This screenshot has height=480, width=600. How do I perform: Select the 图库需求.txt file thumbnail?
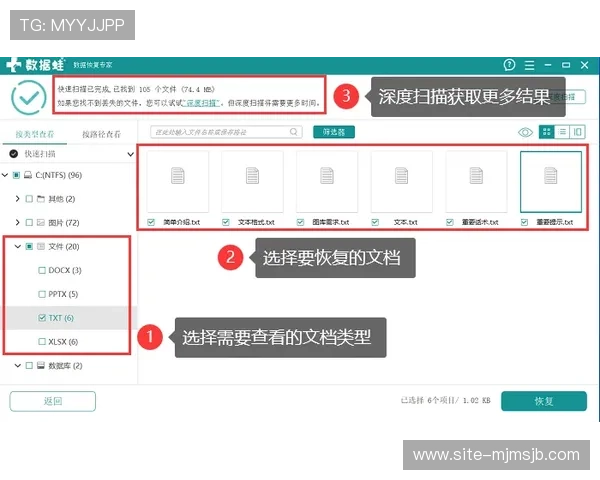327,182
